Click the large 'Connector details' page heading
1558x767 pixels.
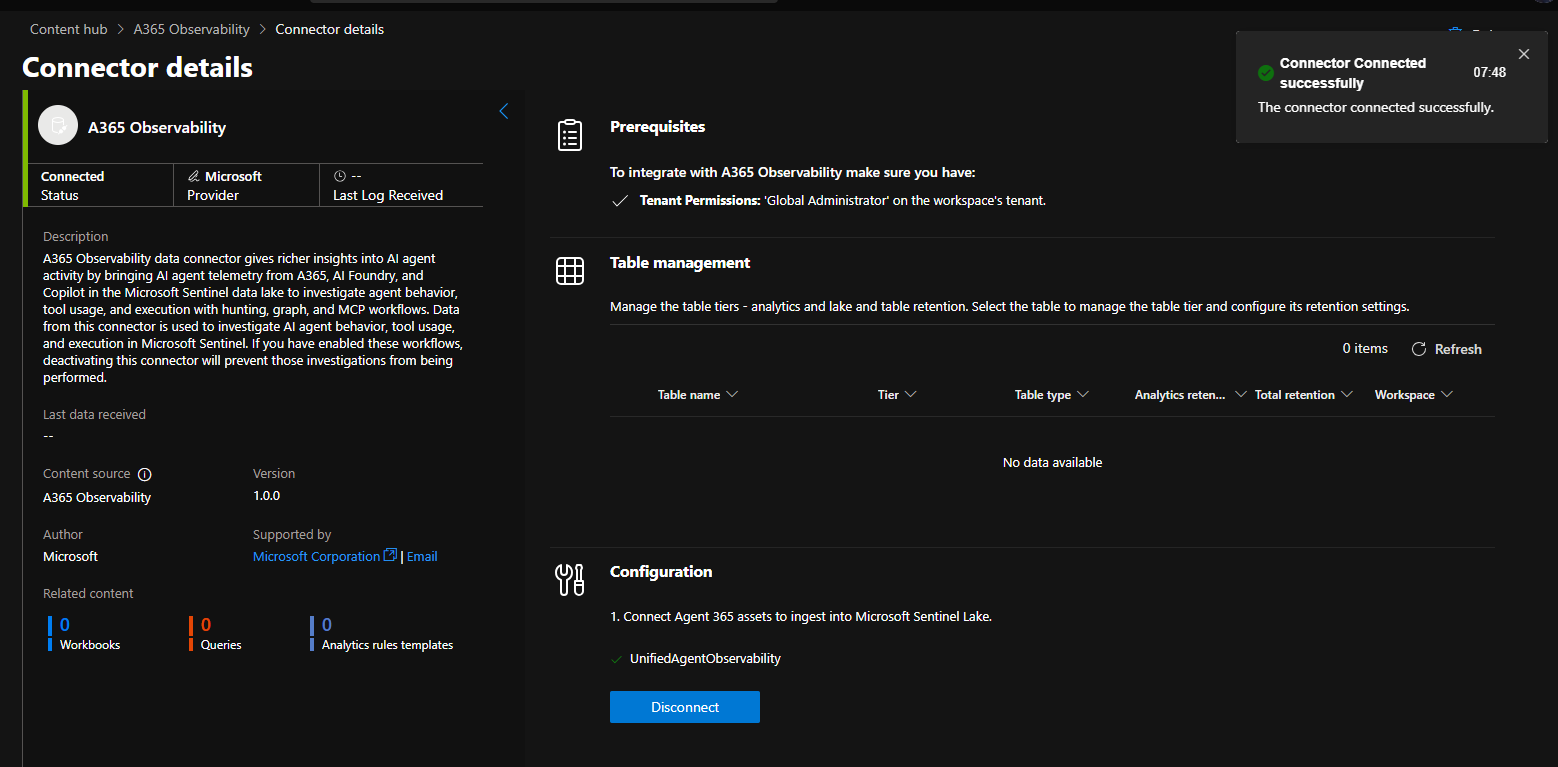(x=137, y=67)
